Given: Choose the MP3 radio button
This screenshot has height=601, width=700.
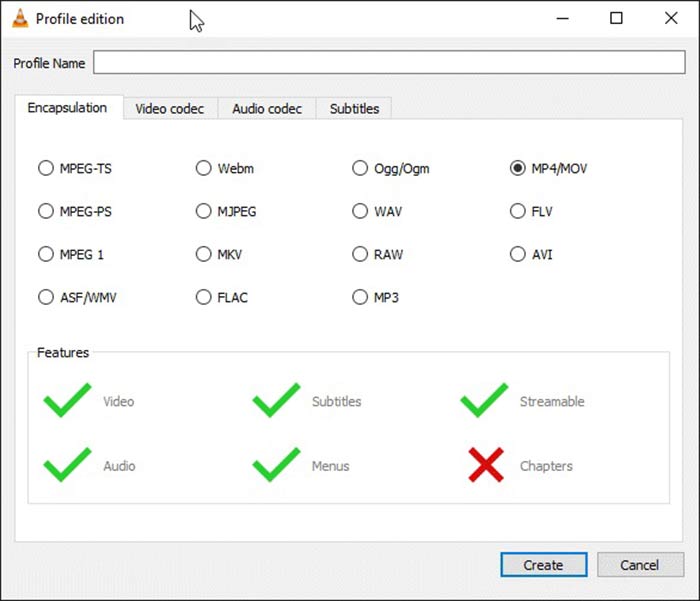Looking at the screenshot, I should 360,297.
